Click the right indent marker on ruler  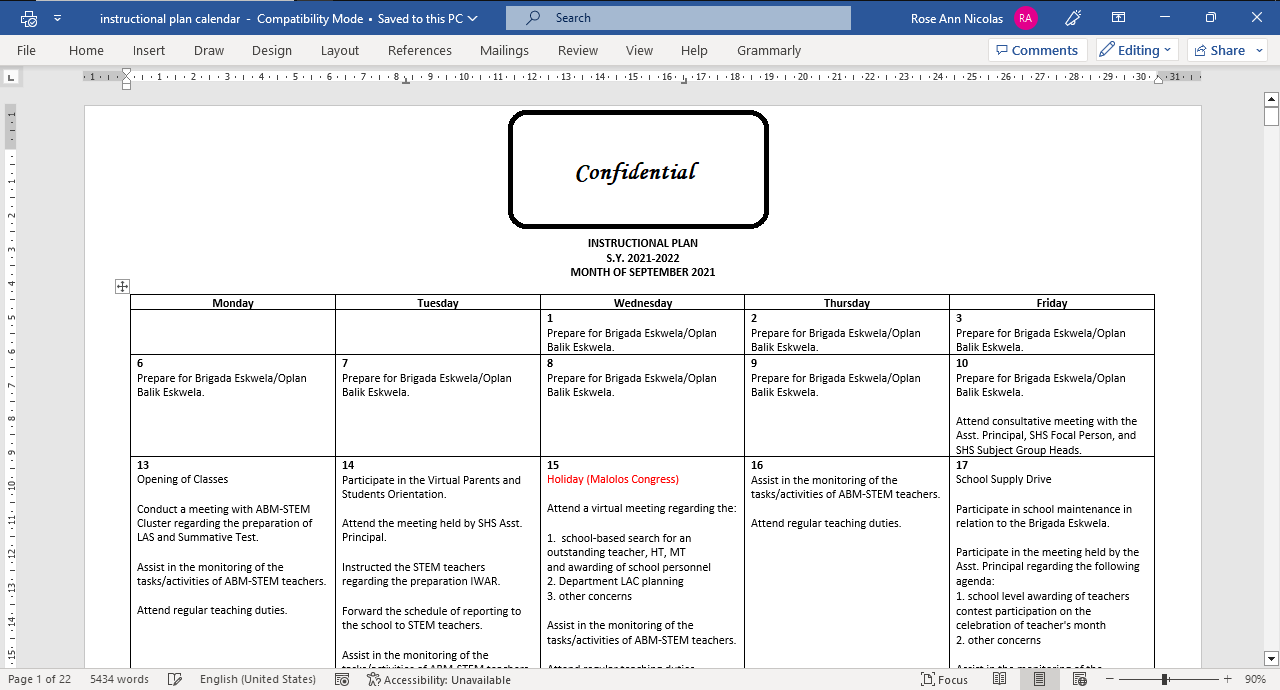[1158, 80]
